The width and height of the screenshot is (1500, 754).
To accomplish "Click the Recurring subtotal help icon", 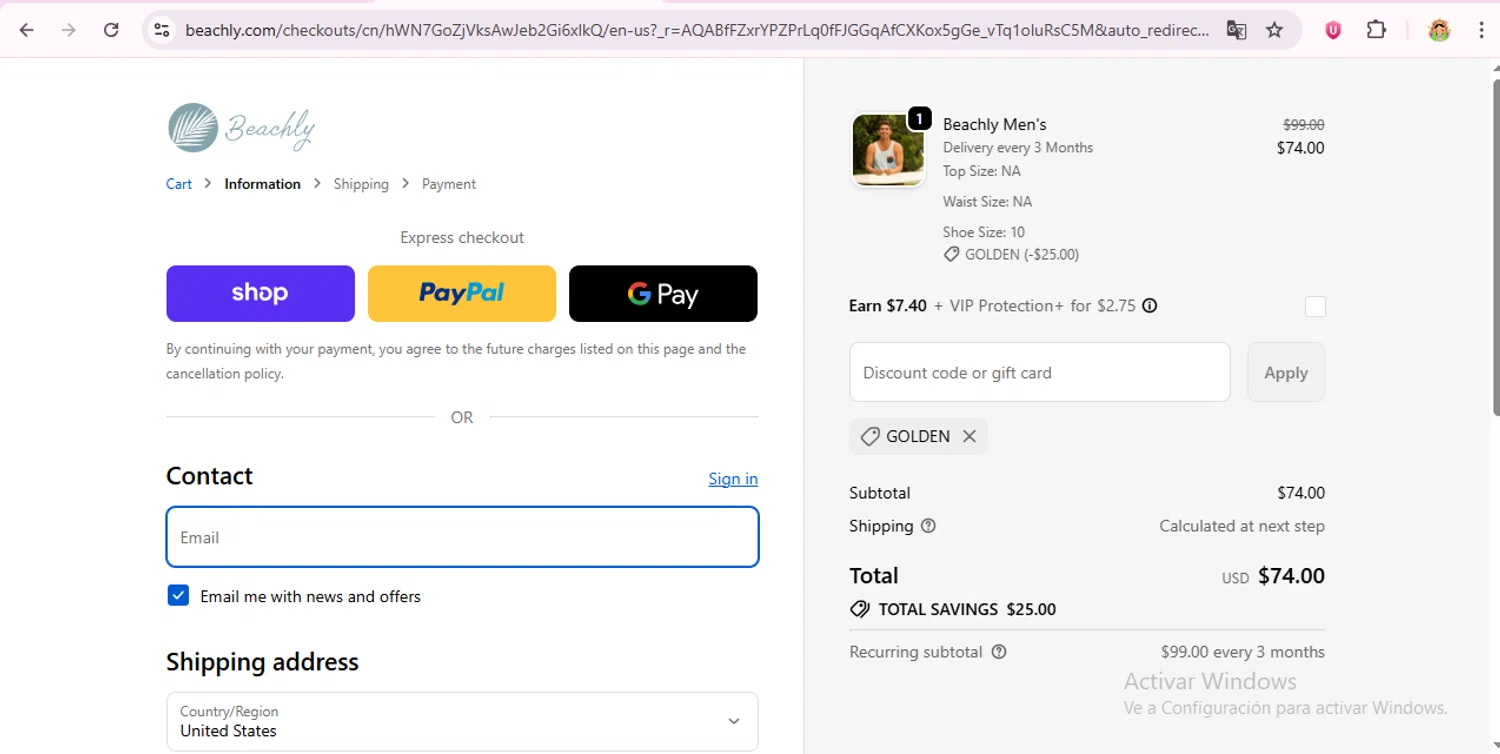I will pyautogui.click(x=999, y=652).
